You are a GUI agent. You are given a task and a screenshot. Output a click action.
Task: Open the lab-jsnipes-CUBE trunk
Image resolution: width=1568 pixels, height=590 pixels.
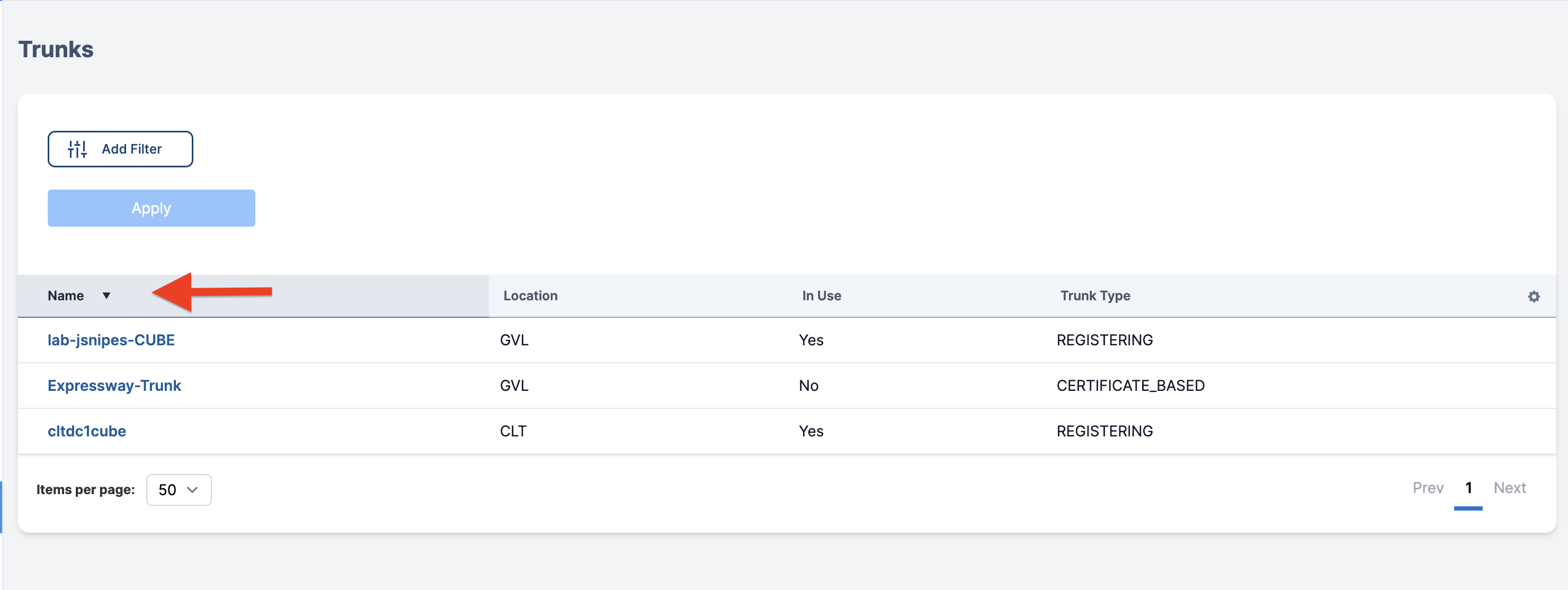(x=111, y=339)
